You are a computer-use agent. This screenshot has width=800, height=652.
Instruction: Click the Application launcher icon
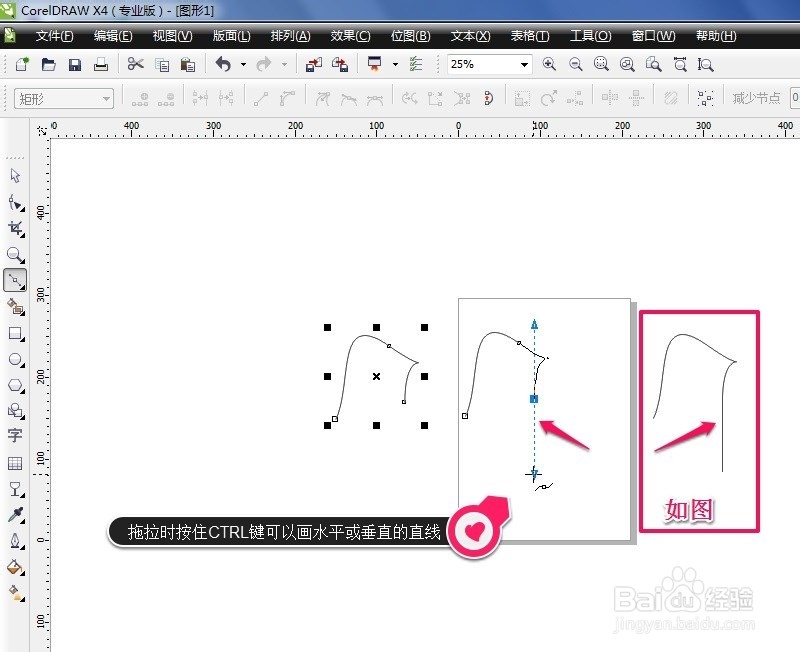[374, 64]
